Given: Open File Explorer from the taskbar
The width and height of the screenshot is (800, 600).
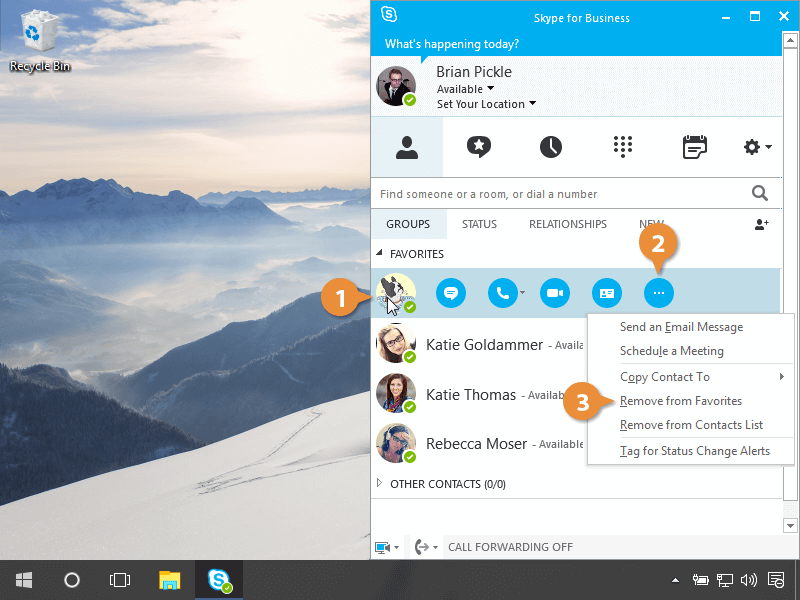Looking at the screenshot, I should pyautogui.click(x=170, y=580).
